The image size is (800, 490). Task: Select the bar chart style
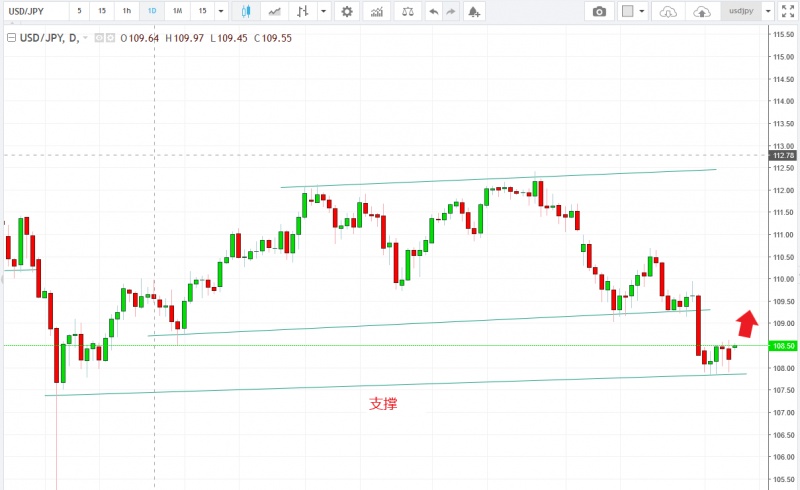click(x=303, y=11)
